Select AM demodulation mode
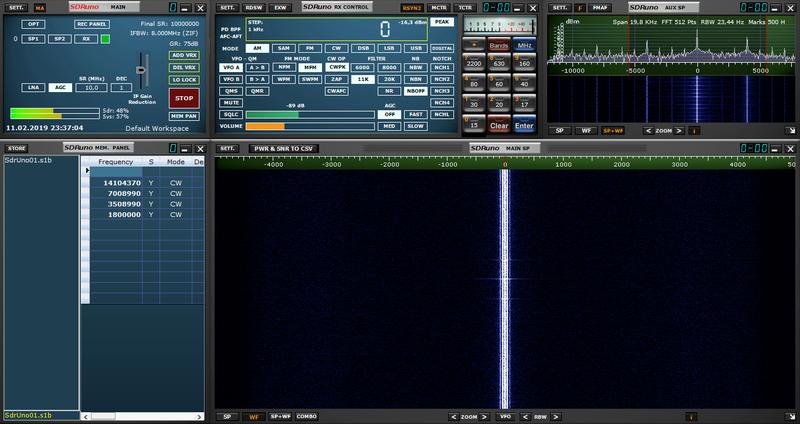 pos(257,48)
